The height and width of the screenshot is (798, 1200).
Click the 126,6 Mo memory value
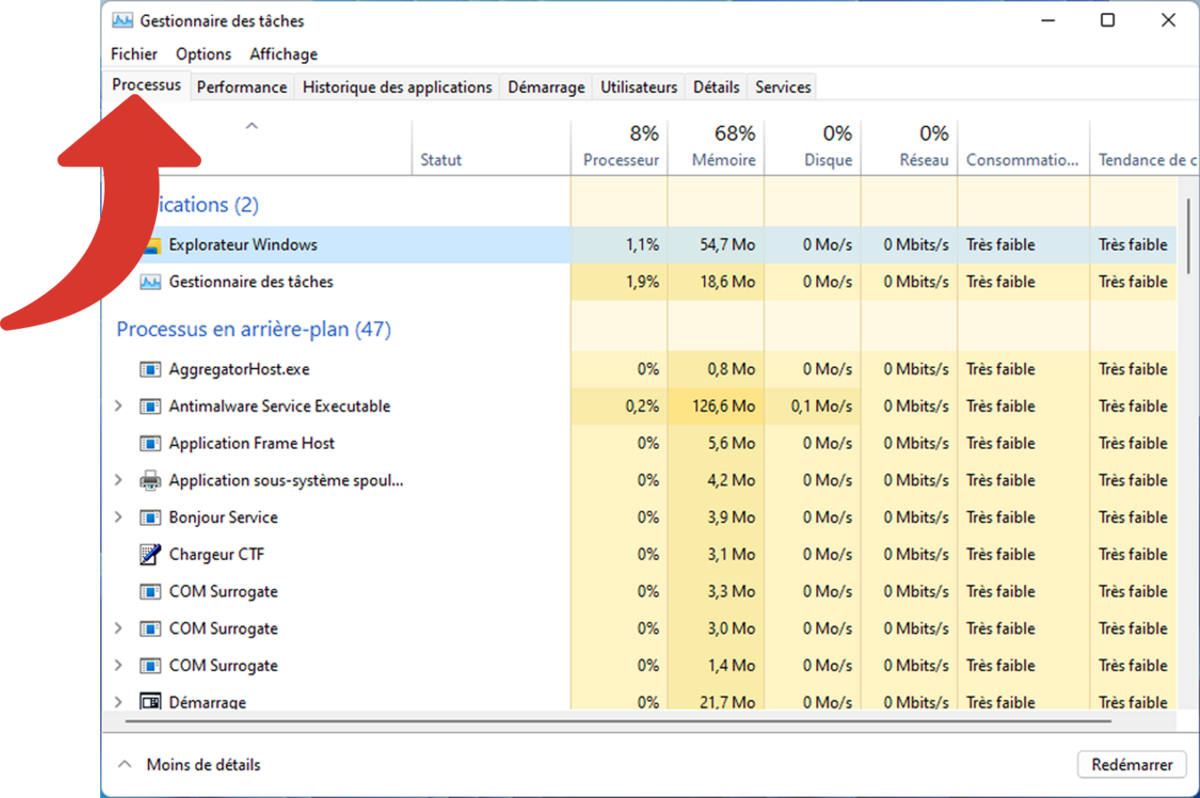point(716,406)
